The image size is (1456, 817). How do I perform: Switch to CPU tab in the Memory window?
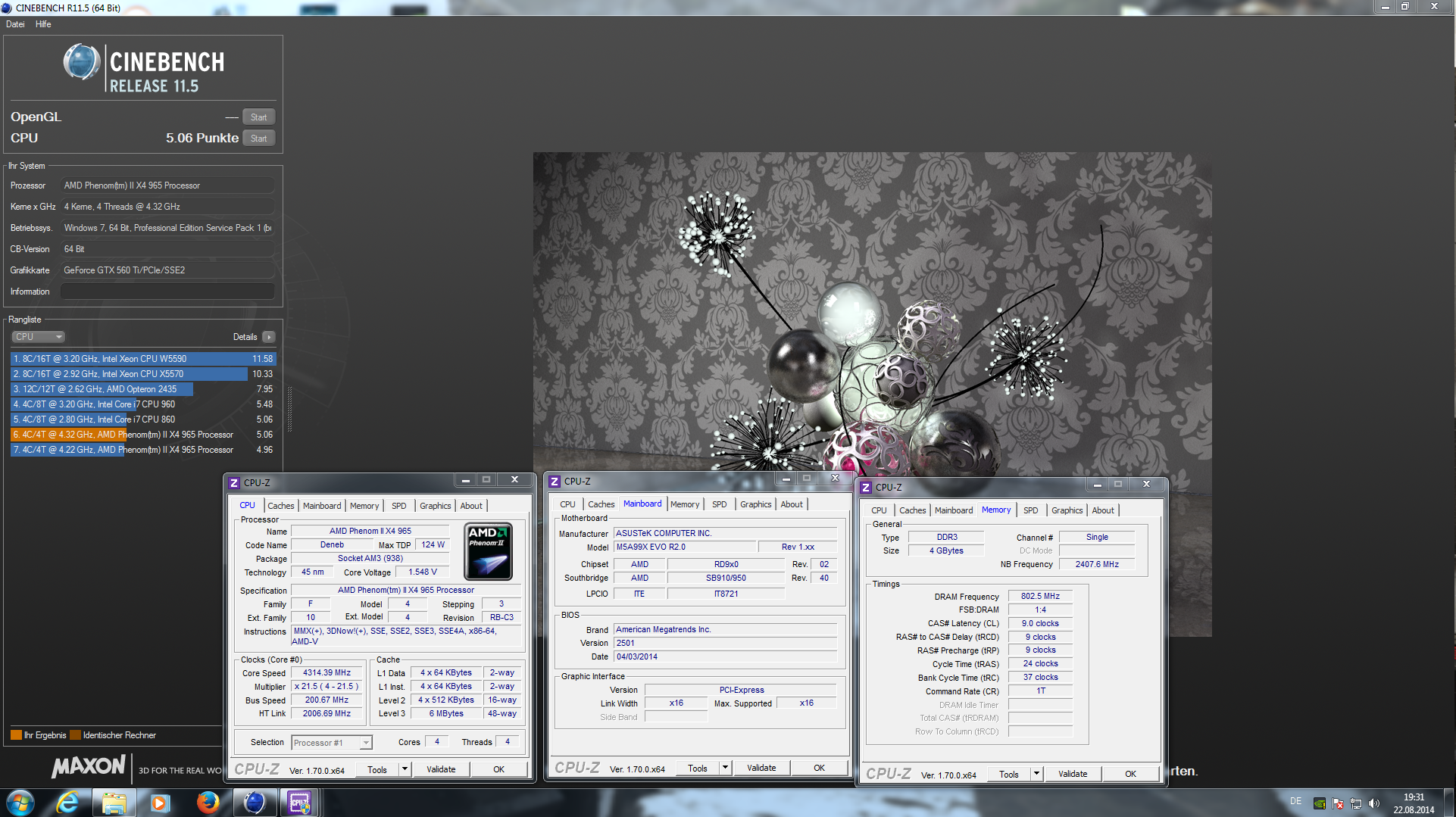pos(879,510)
